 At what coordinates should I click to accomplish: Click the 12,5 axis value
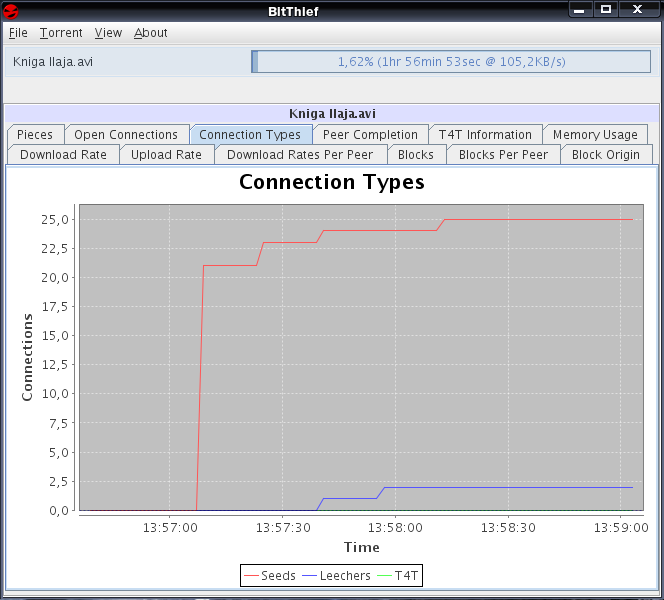tap(55, 365)
